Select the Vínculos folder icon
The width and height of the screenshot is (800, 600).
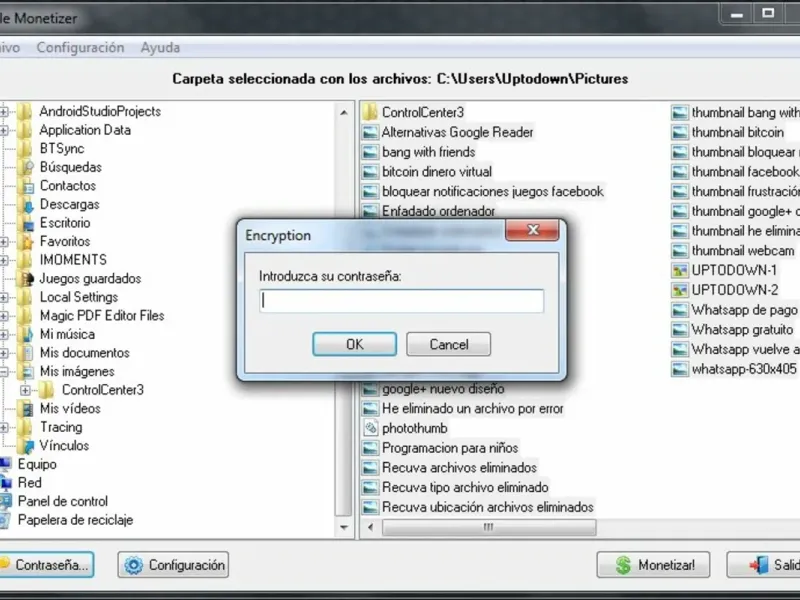25,445
